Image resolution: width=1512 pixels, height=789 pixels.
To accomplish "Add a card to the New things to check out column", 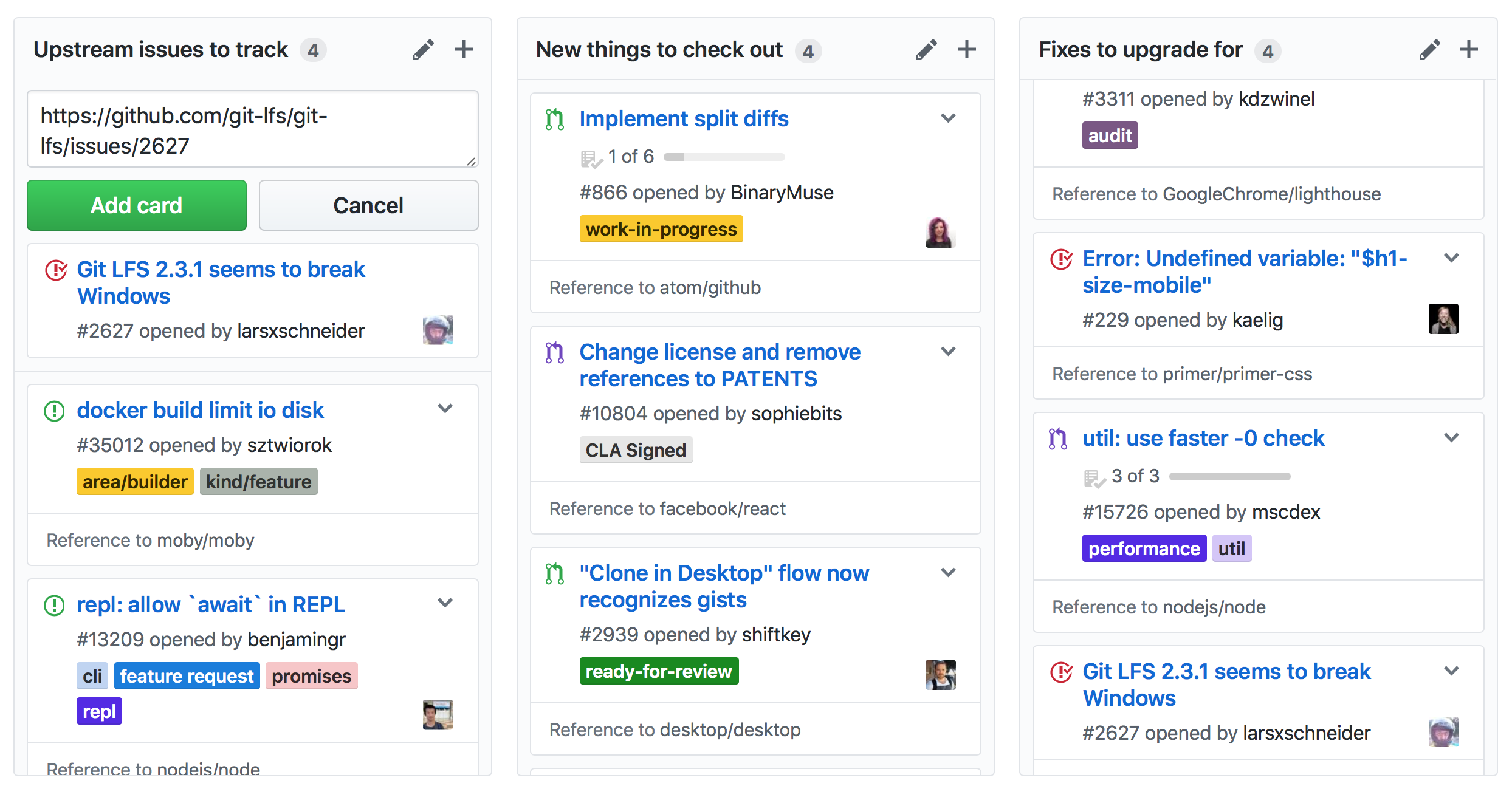I will pos(966,50).
